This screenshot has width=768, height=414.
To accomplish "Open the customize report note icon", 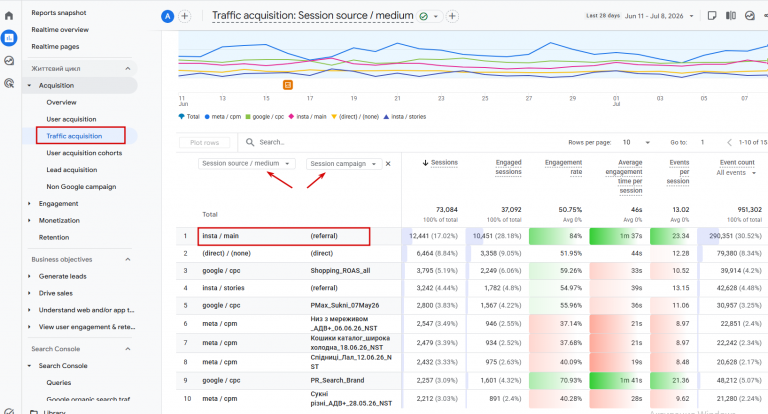I will (712, 16).
